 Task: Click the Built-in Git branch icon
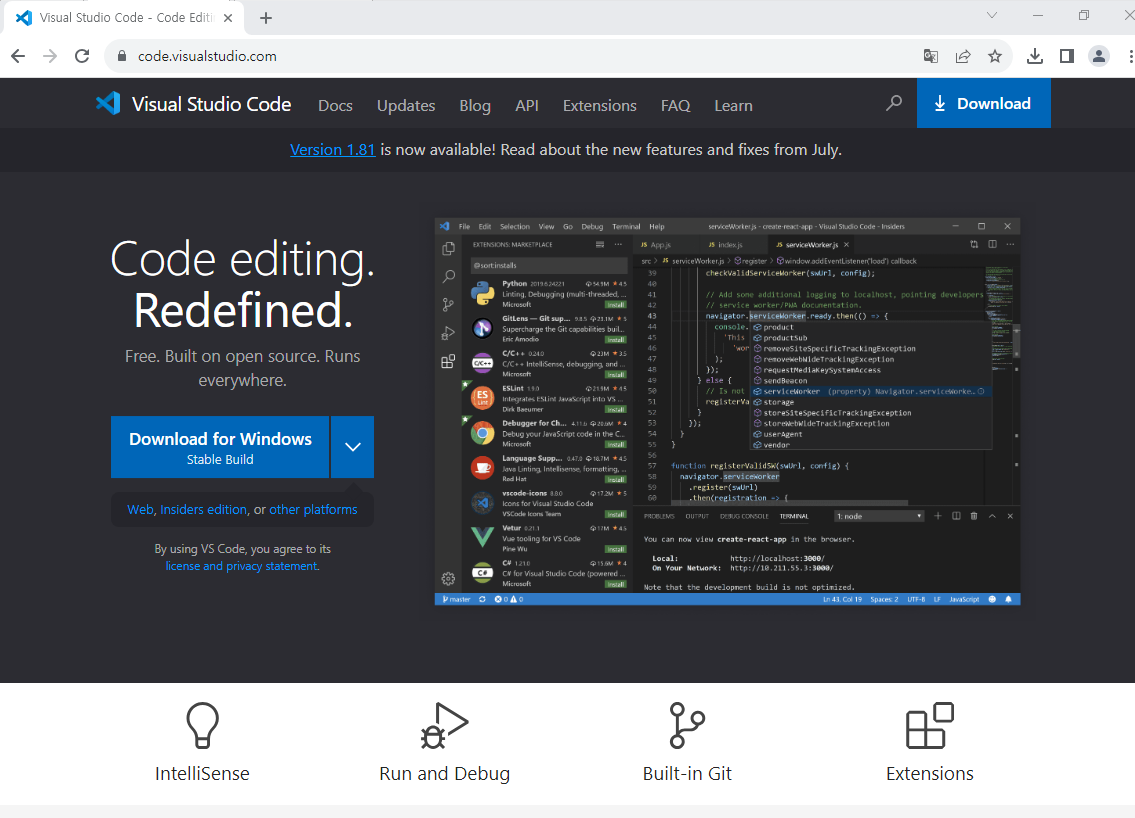[x=687, y=725]
